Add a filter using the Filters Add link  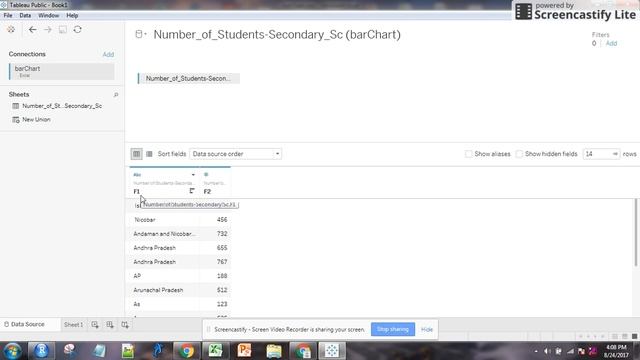pos(611,43)
